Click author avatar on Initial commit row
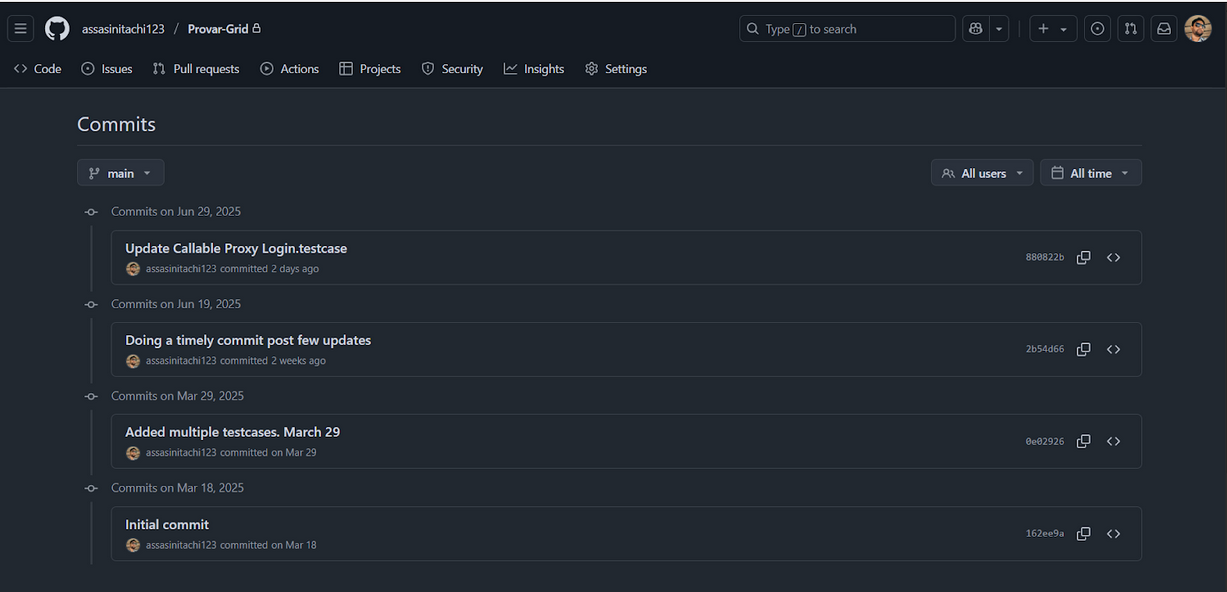The image size is (1227, 592). coord(133,545)
